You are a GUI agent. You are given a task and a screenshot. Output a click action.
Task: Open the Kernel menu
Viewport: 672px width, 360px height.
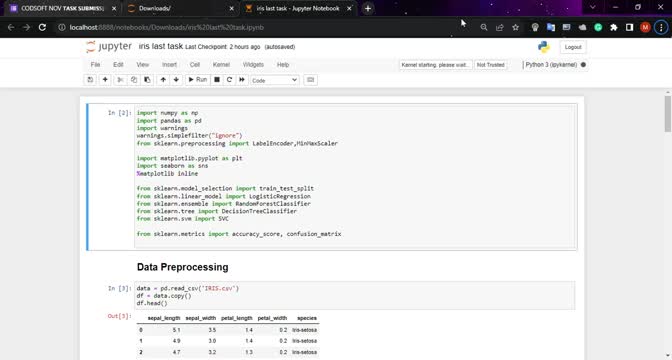coord(221,65)
